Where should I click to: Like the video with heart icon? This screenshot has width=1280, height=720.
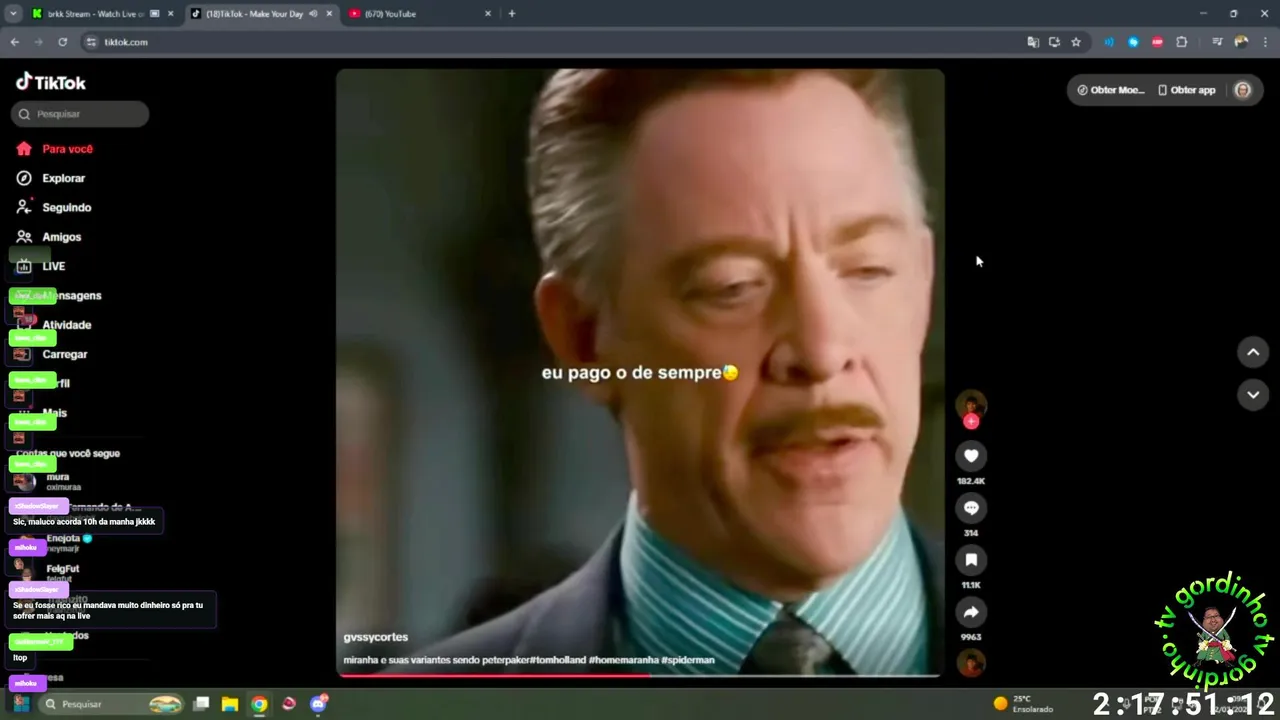pyautogui.click(x=971, y=456)
